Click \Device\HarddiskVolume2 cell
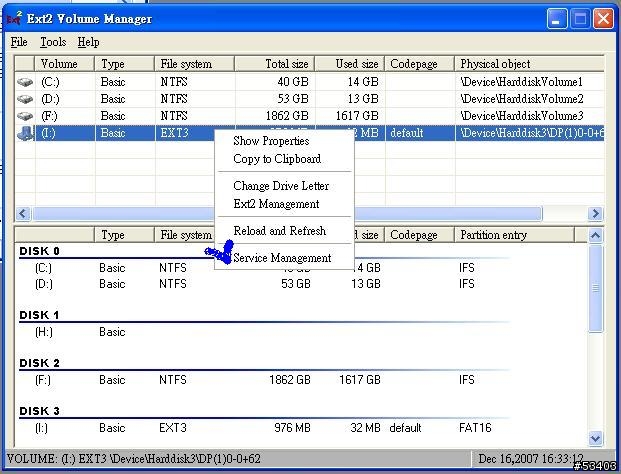Viewport: 621px width, 474px height. pos(522,99)
